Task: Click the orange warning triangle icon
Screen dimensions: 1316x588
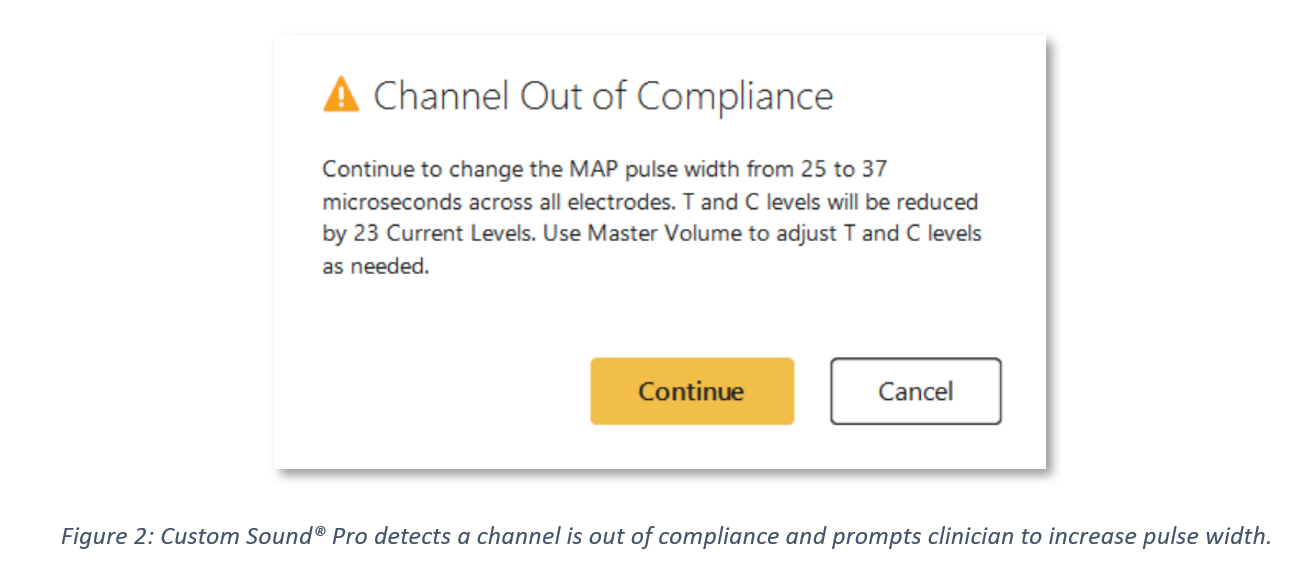Action: (x=341, y=96)
